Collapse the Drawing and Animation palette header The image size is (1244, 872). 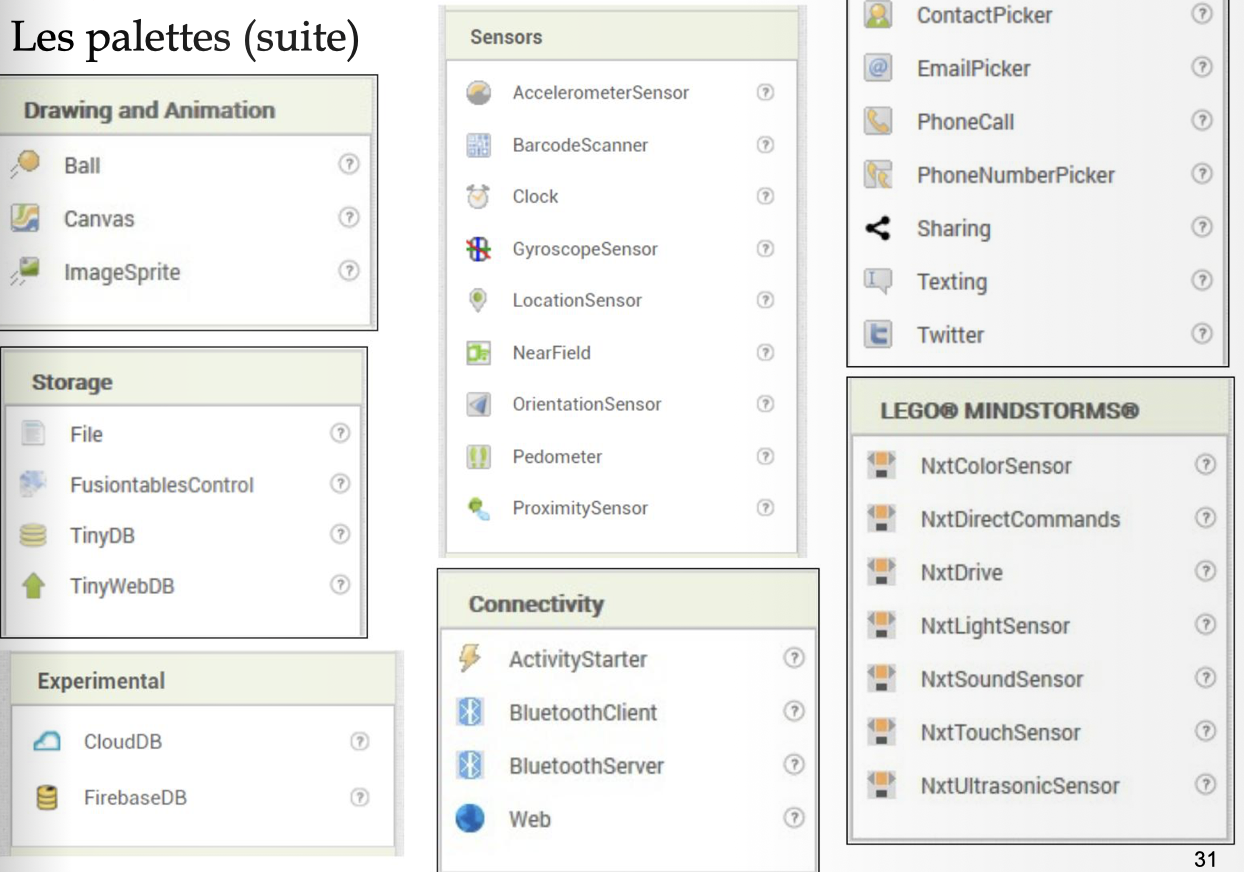[150, 110]
